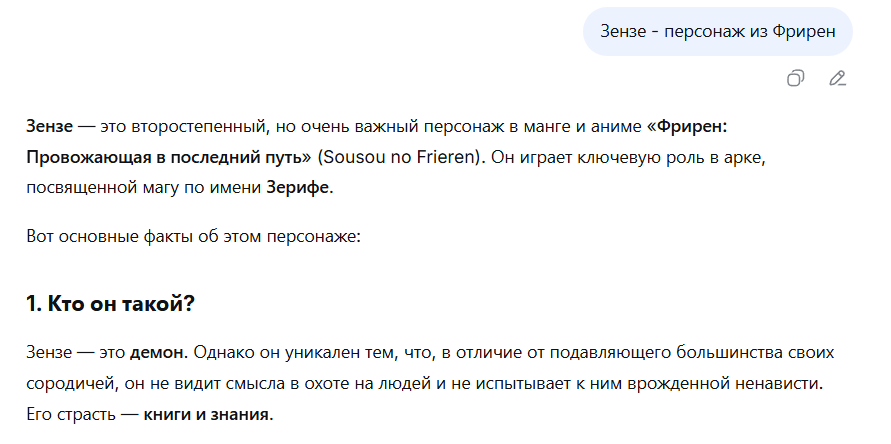Screen dimensions: 891x444
Task: Click the line "Вот основные факты об этом персонаже:"
Action: tap(194, 236)
